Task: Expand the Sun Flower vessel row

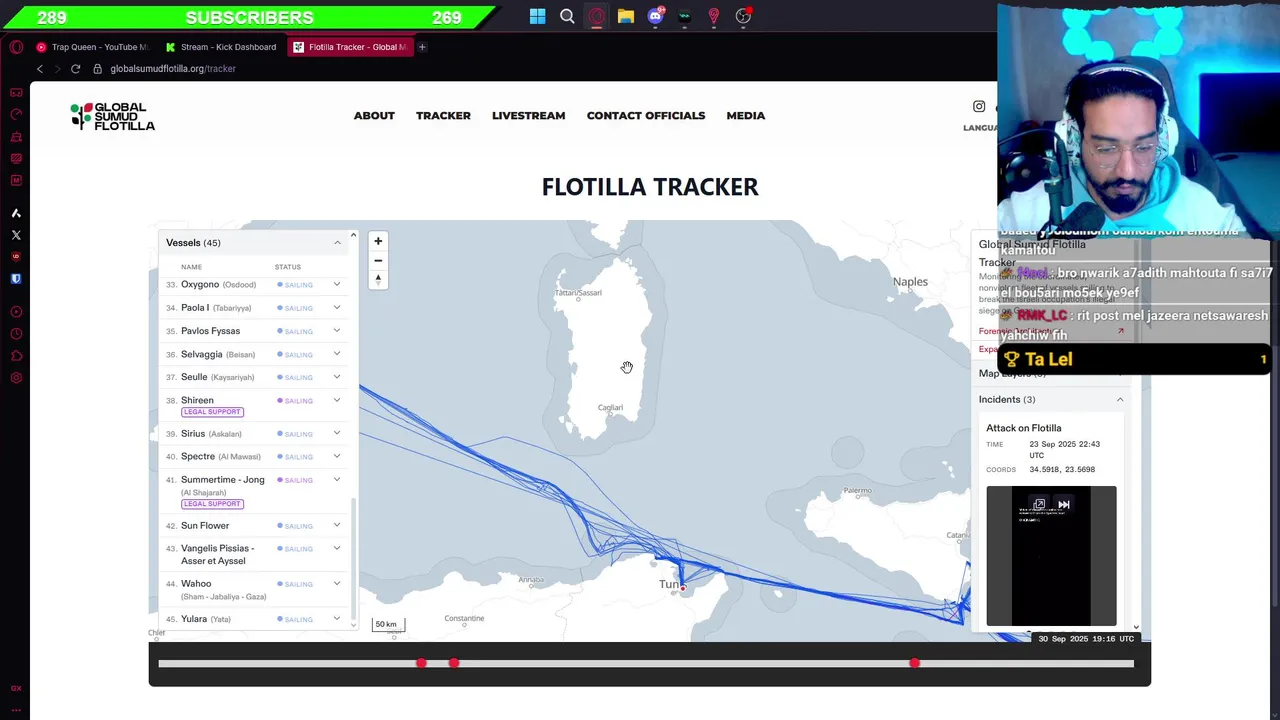Action: click(x=337, y=525)
